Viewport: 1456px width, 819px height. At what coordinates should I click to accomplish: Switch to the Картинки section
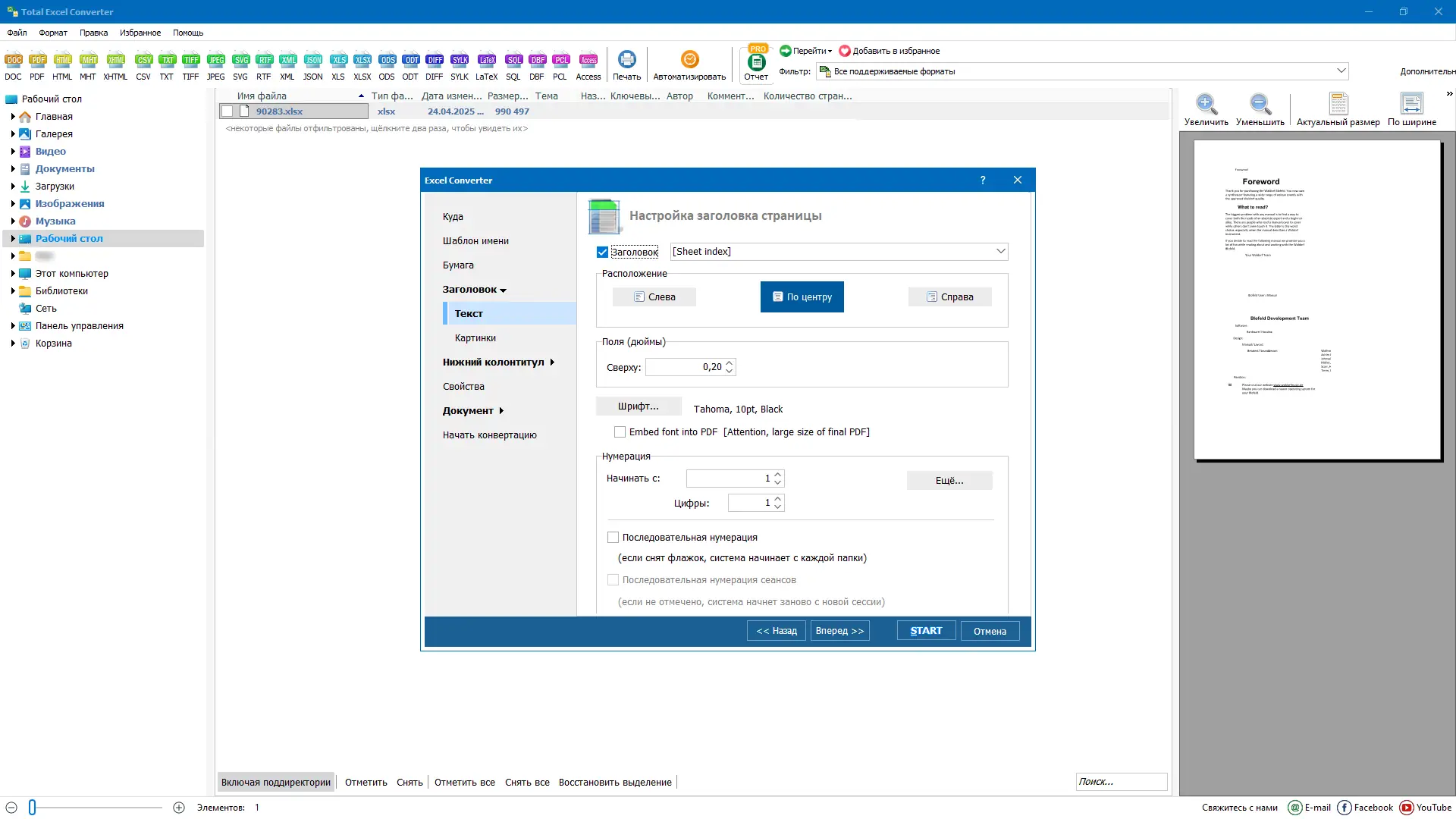475,337
